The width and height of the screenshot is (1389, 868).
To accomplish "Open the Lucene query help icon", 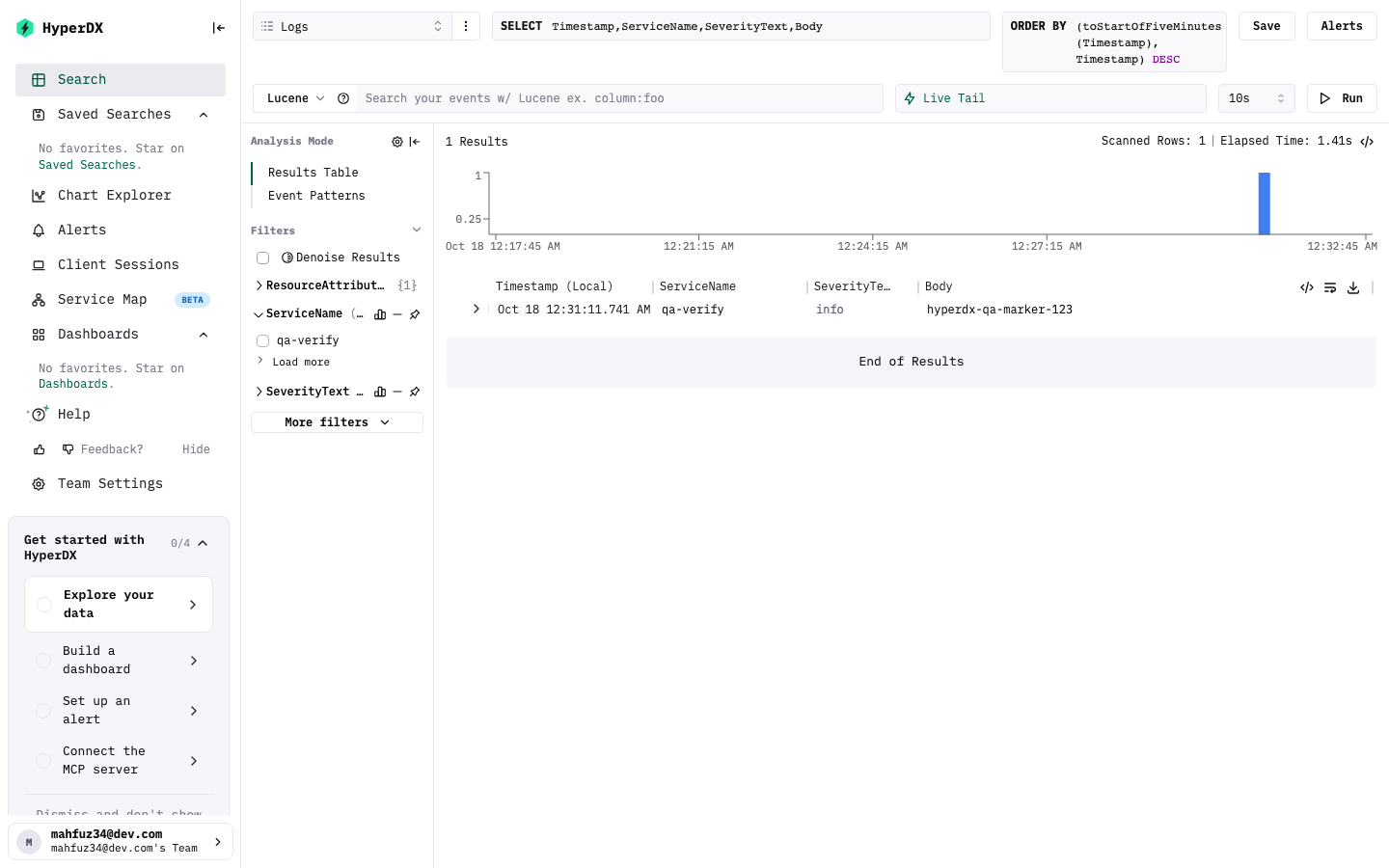I will 343,98.
